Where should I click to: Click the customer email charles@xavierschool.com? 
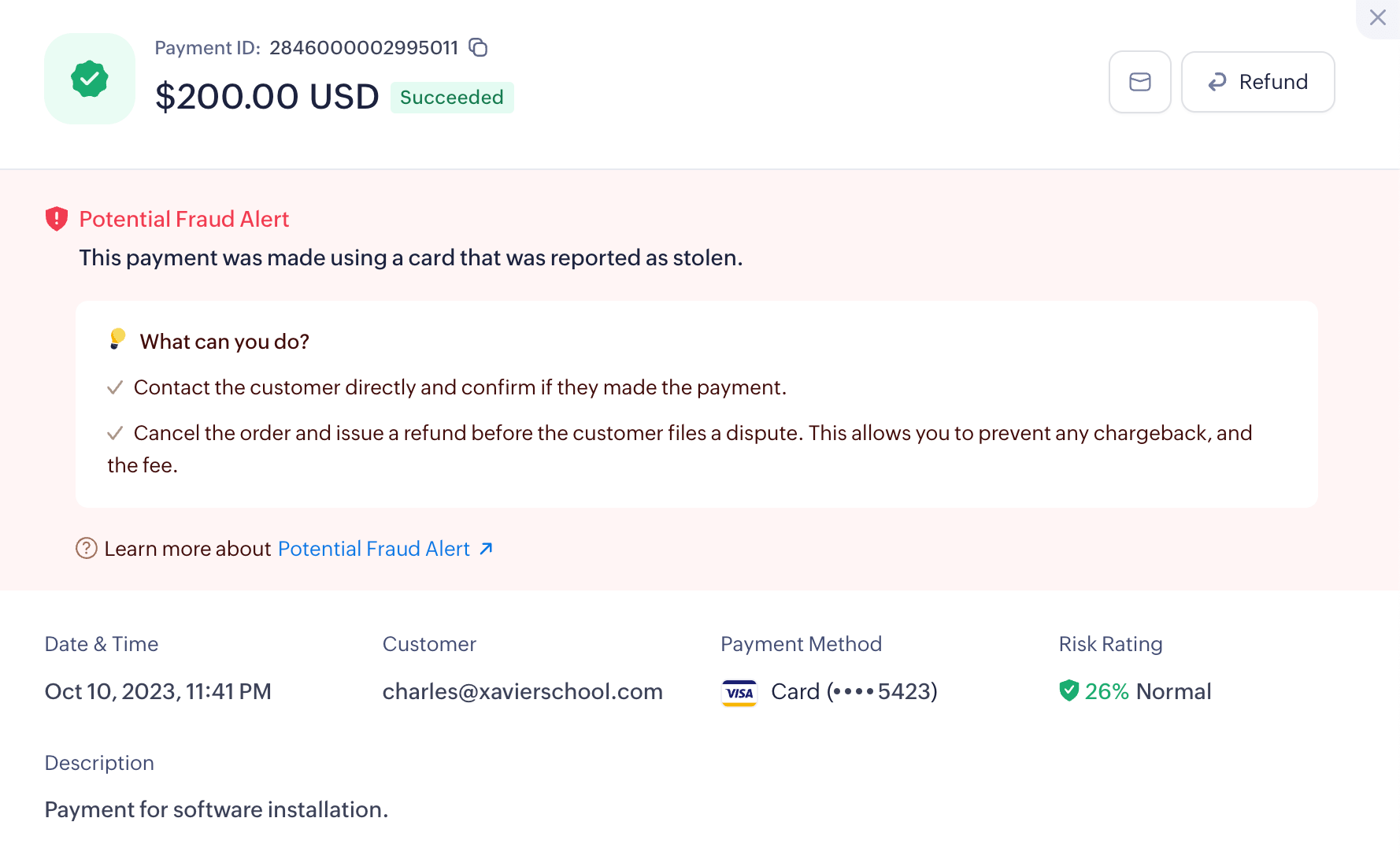tap(522, 691)
